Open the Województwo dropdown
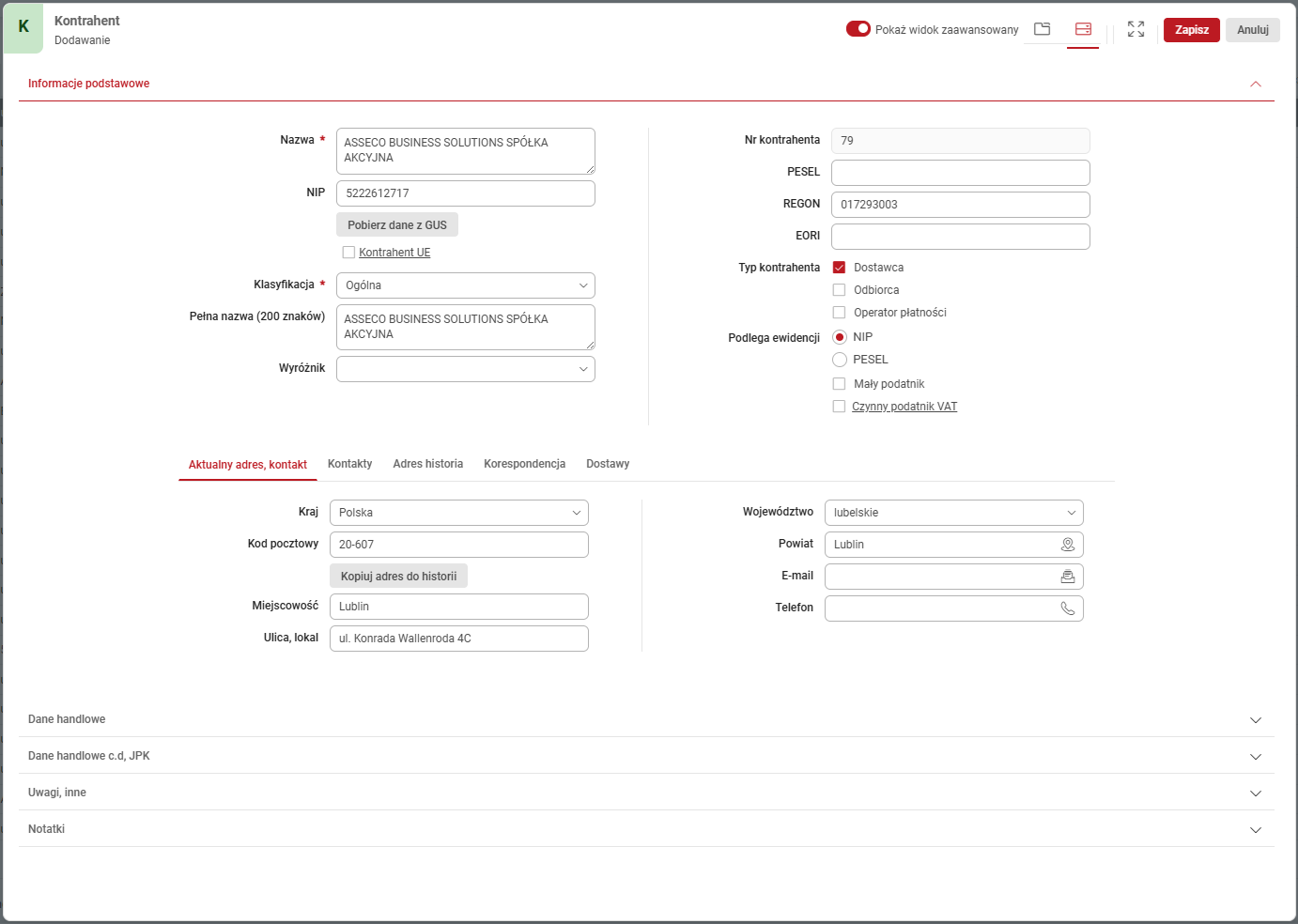 (x=953, y=513)
